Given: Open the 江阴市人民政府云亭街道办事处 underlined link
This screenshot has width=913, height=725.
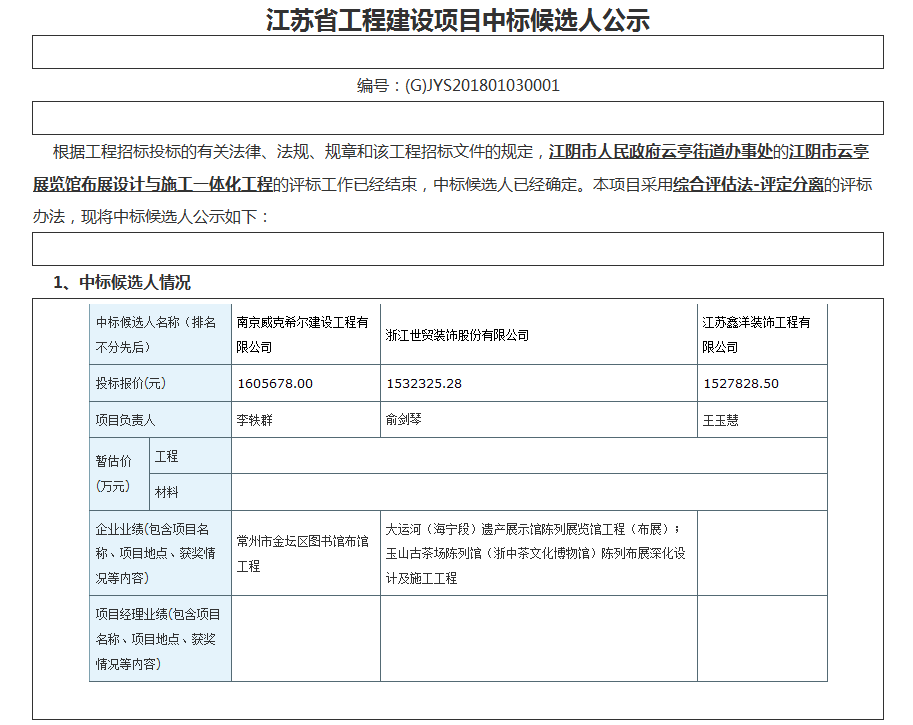Looking at the screenshot, I should [662, 152].
